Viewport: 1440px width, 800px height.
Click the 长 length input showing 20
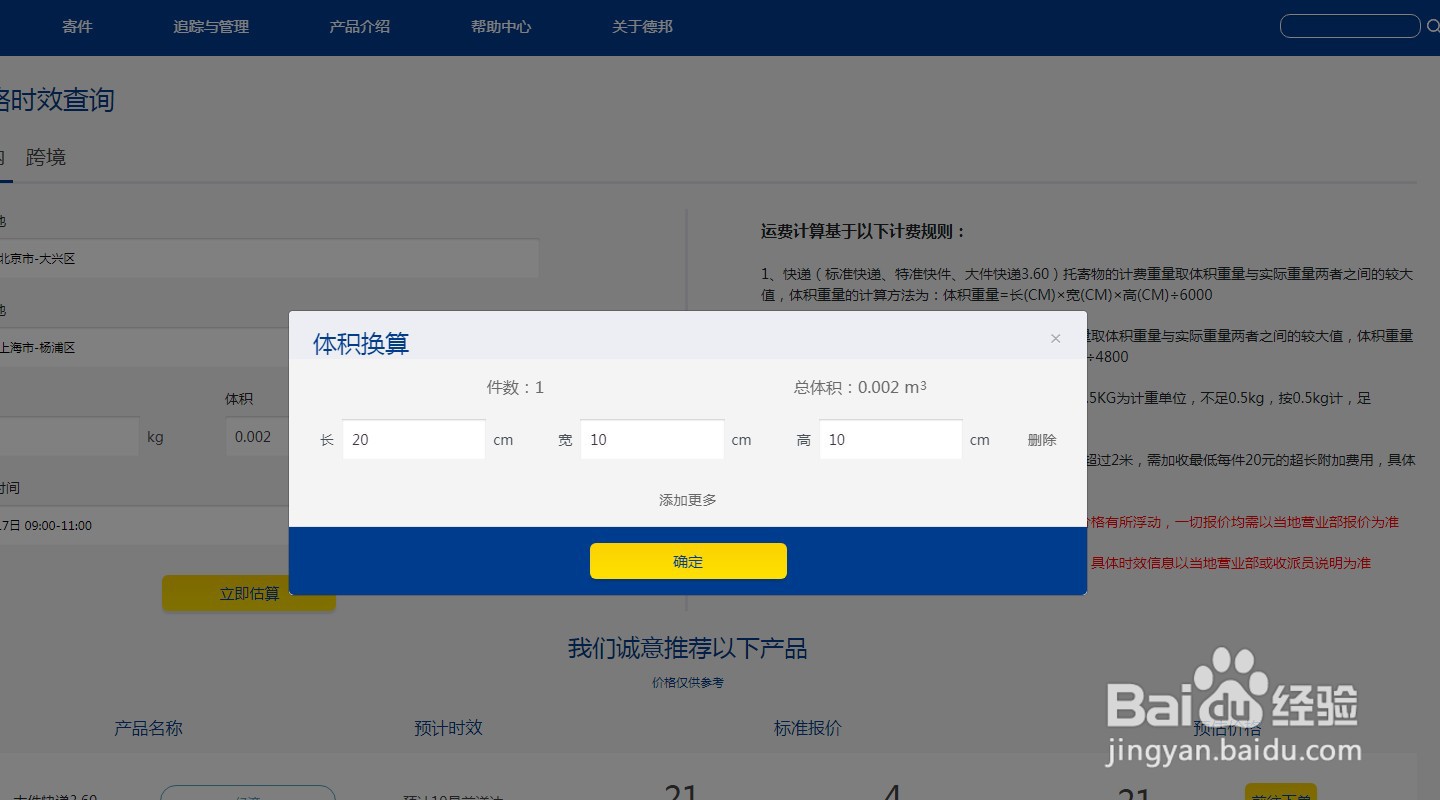(413, 439)
